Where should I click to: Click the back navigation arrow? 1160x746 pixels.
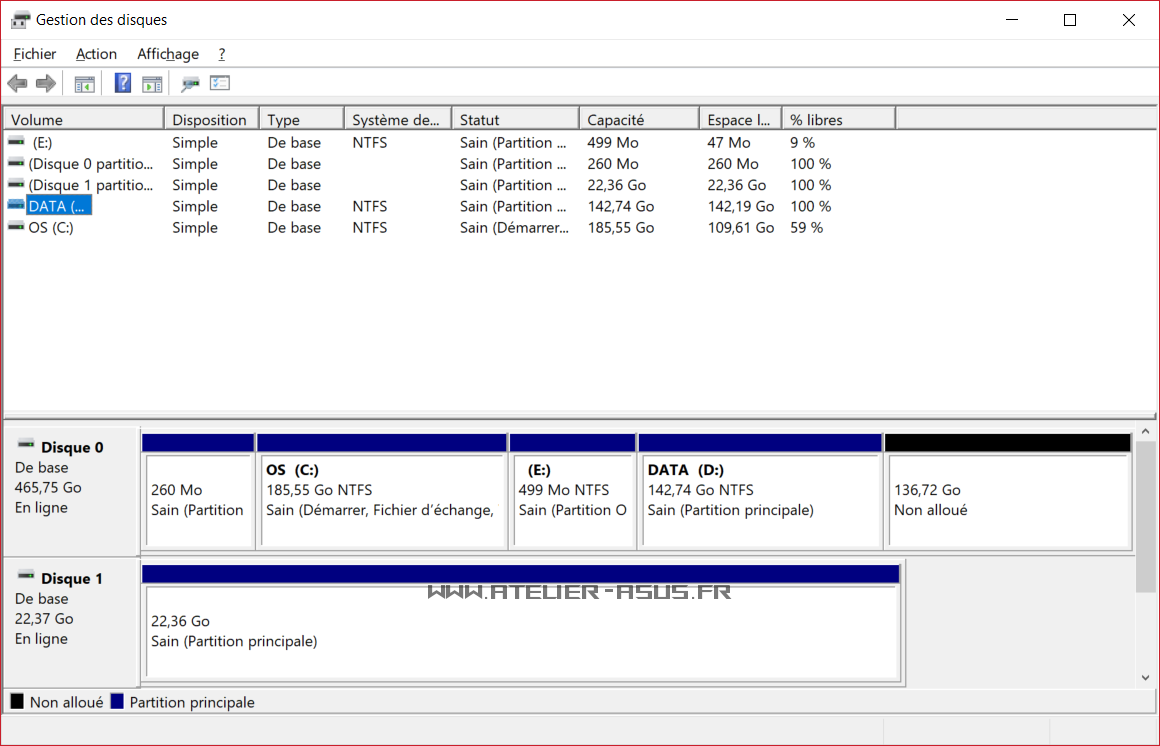click(17, 83)
